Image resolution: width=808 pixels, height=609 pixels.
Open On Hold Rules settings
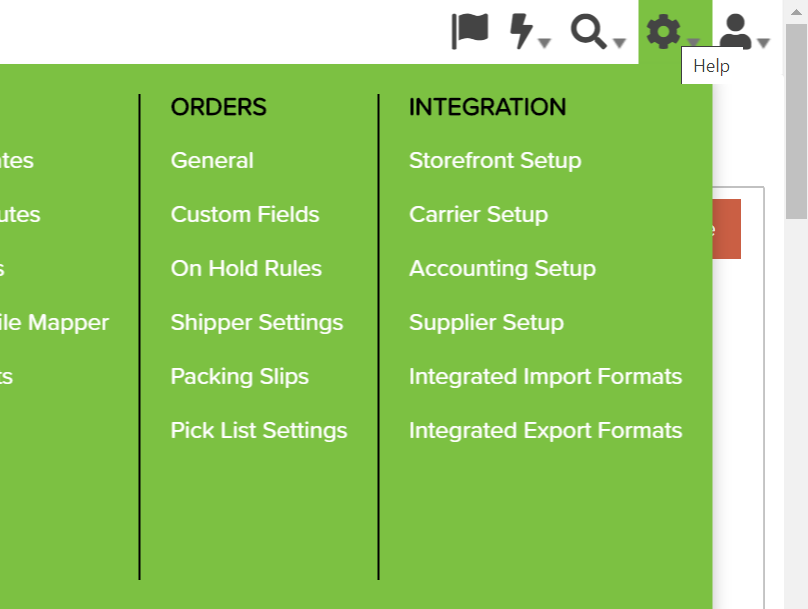click(x=246, y=268)
